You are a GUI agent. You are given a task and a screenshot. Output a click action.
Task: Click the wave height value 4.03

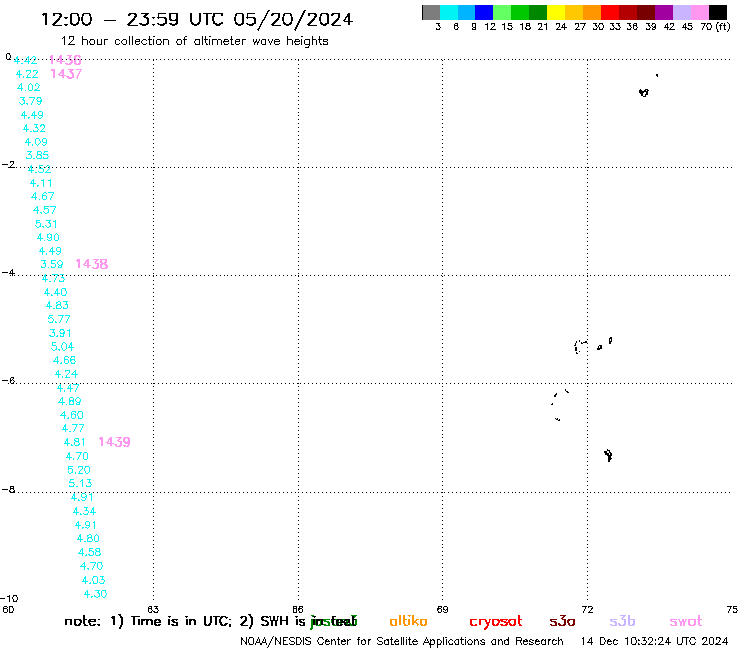(x=93, y=580)
